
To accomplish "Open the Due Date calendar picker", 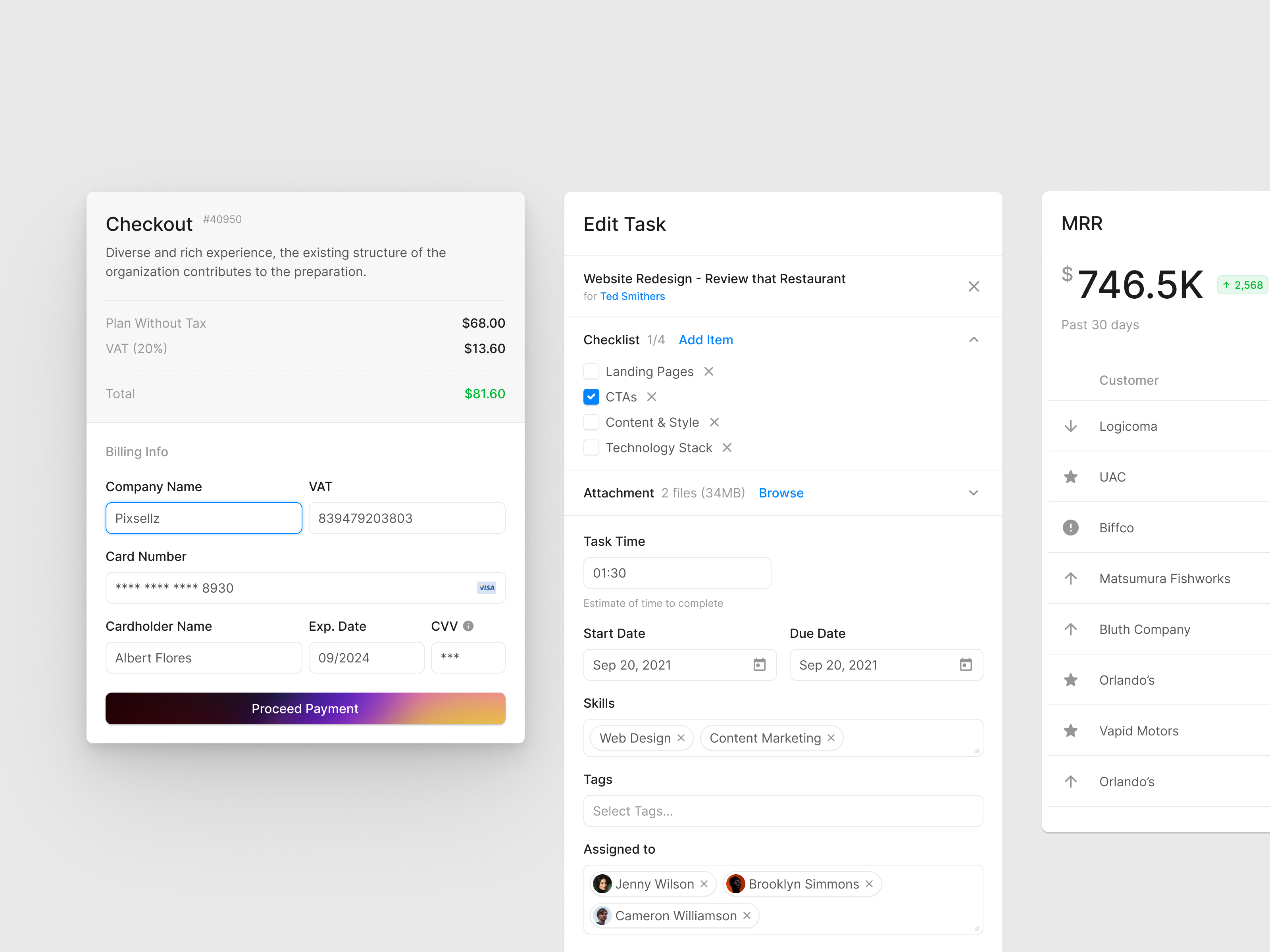I will click(966, 664).
